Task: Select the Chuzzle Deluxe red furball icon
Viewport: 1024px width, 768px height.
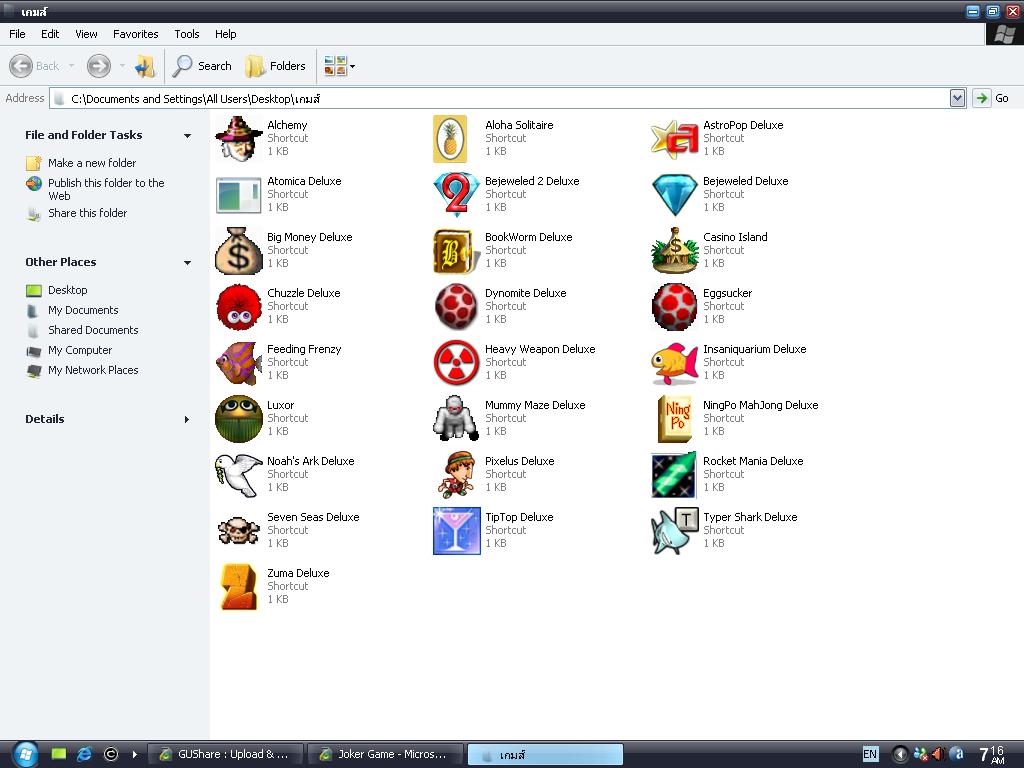Action: (238, 307)
